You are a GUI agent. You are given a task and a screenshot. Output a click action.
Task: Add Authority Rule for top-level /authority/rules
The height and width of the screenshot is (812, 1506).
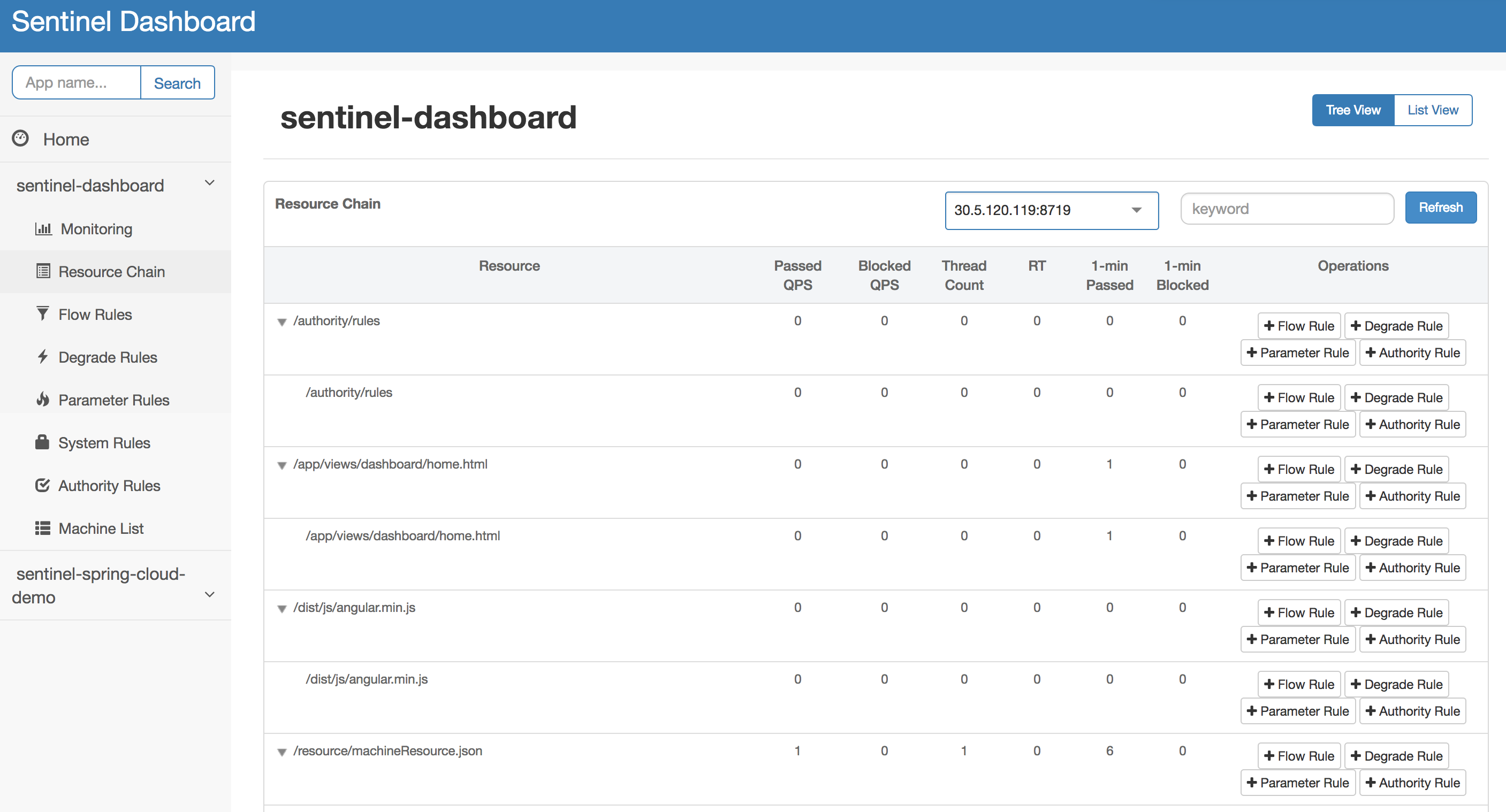tap(1412, 353)
